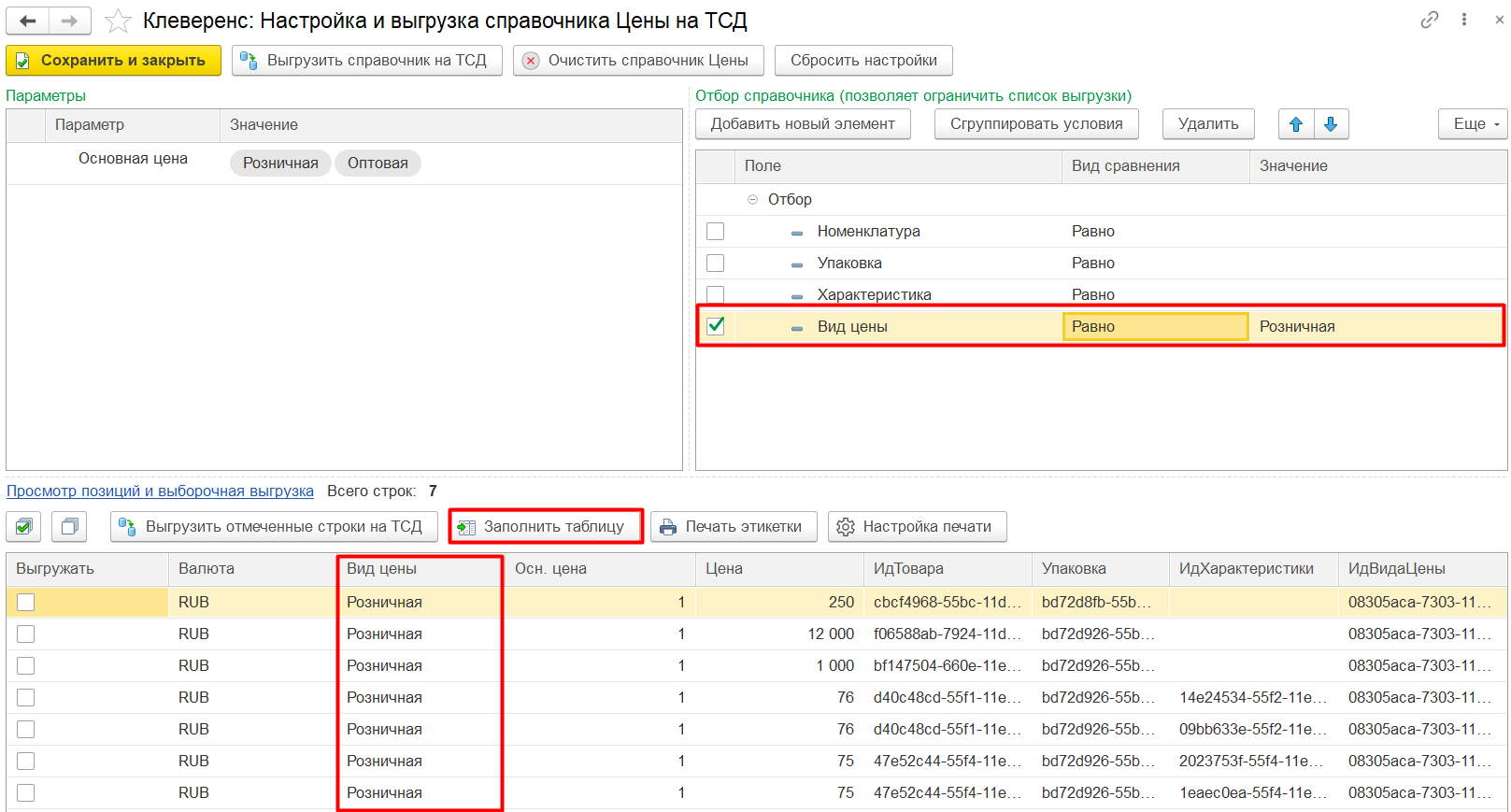Click Заполнить таблицу button

tap(546, 527)
